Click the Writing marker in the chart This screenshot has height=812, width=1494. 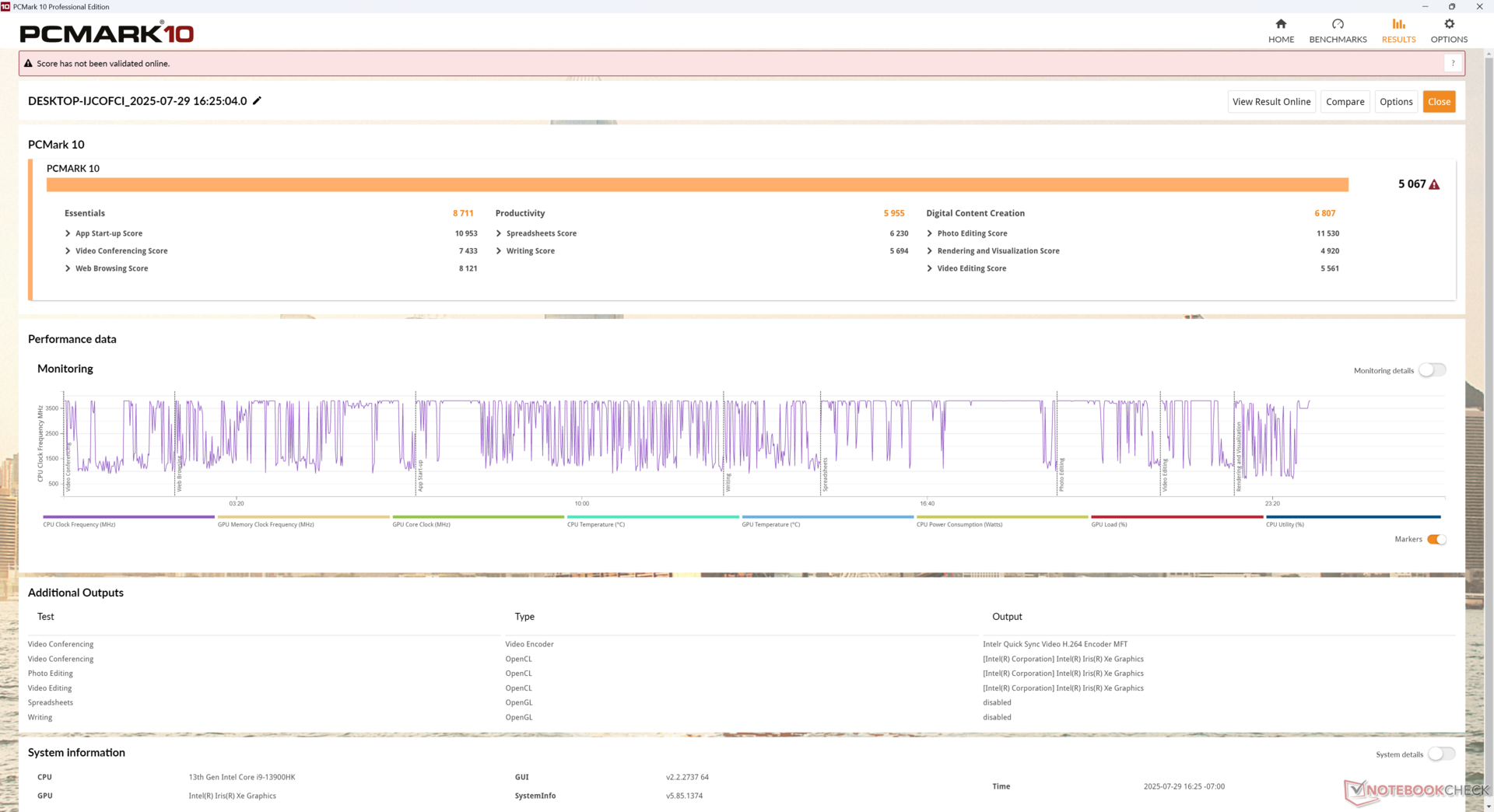click(x=728, y=482)
